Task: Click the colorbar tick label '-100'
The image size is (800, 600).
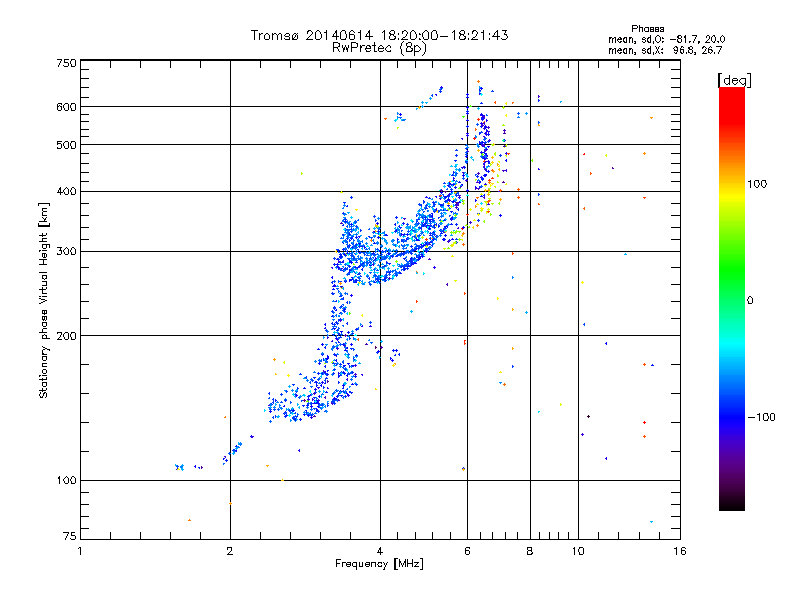Action: [761, 417]
